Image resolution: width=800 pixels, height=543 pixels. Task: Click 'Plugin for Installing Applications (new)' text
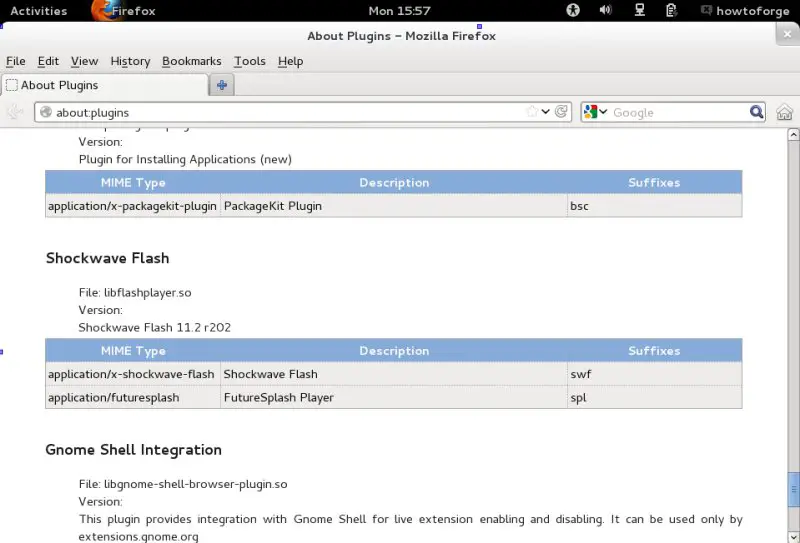coord(185,160)
